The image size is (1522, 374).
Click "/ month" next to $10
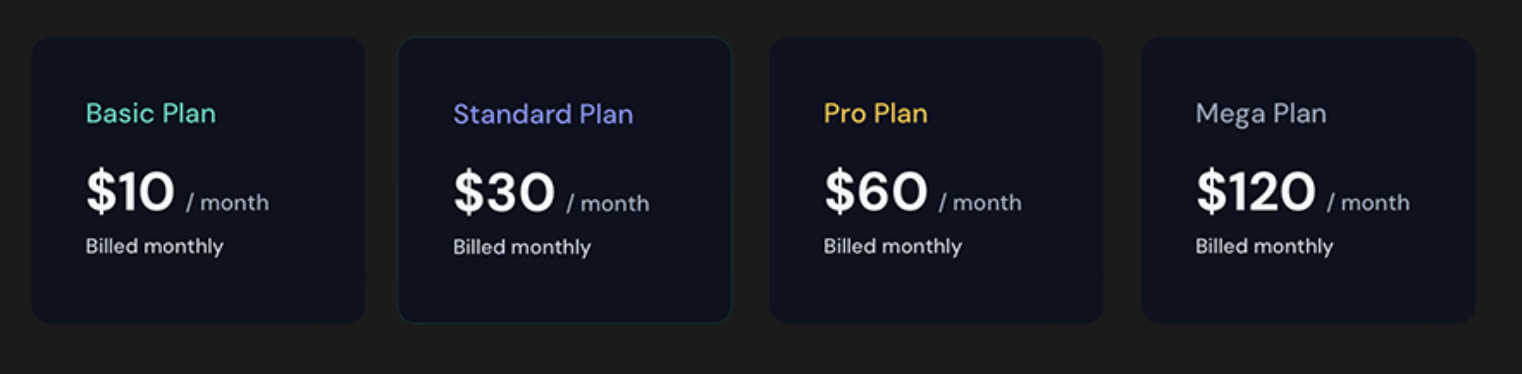click(x=228, y=203)
